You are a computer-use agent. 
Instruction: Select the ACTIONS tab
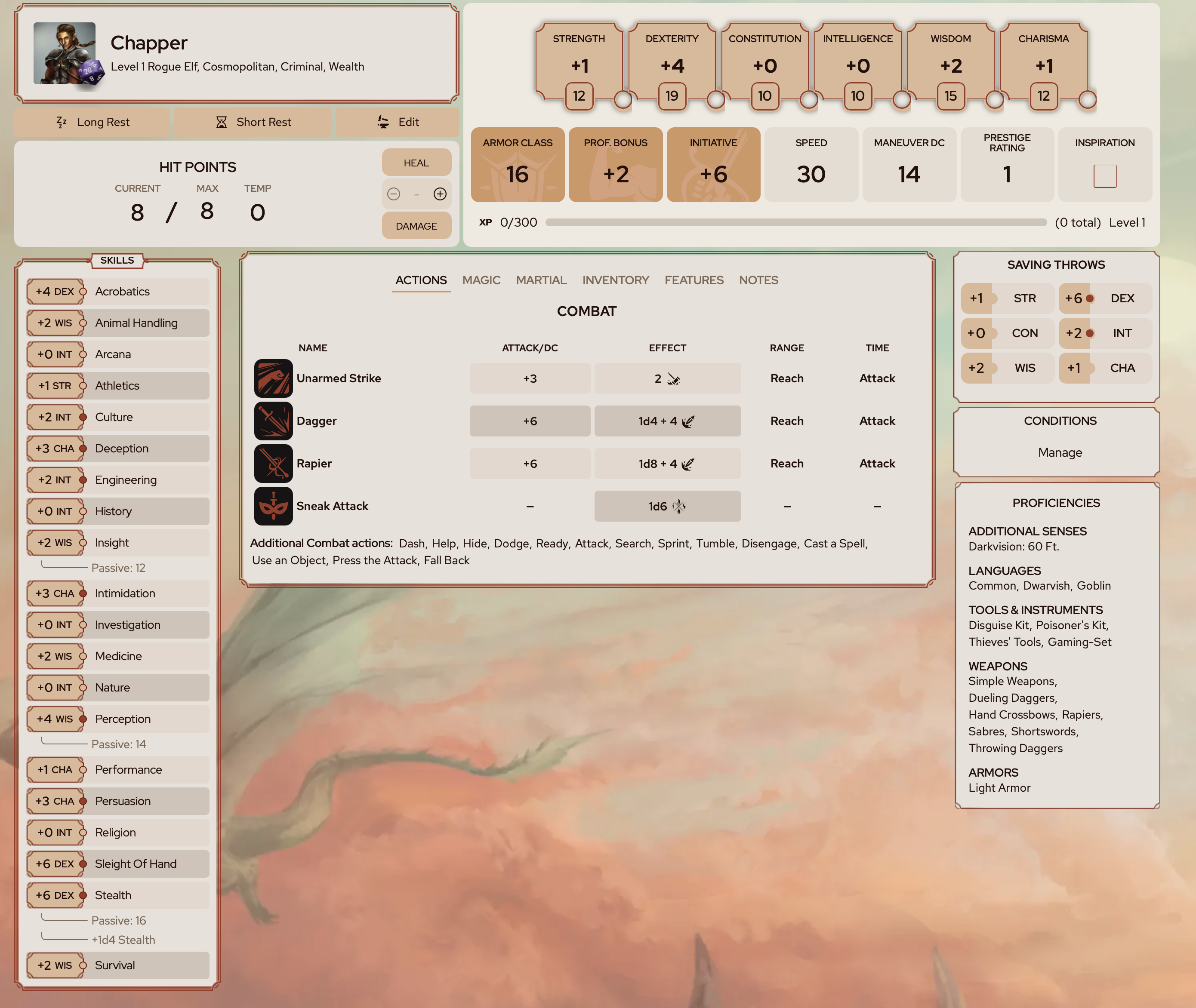[421, 280]
